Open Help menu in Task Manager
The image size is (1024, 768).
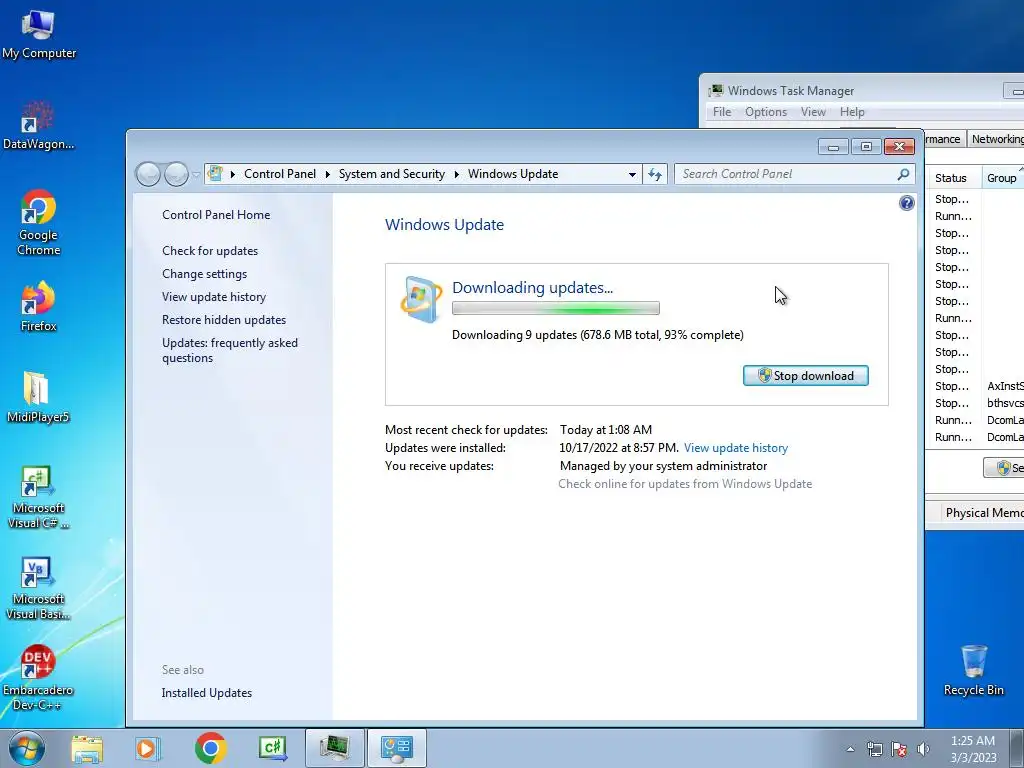852,112
